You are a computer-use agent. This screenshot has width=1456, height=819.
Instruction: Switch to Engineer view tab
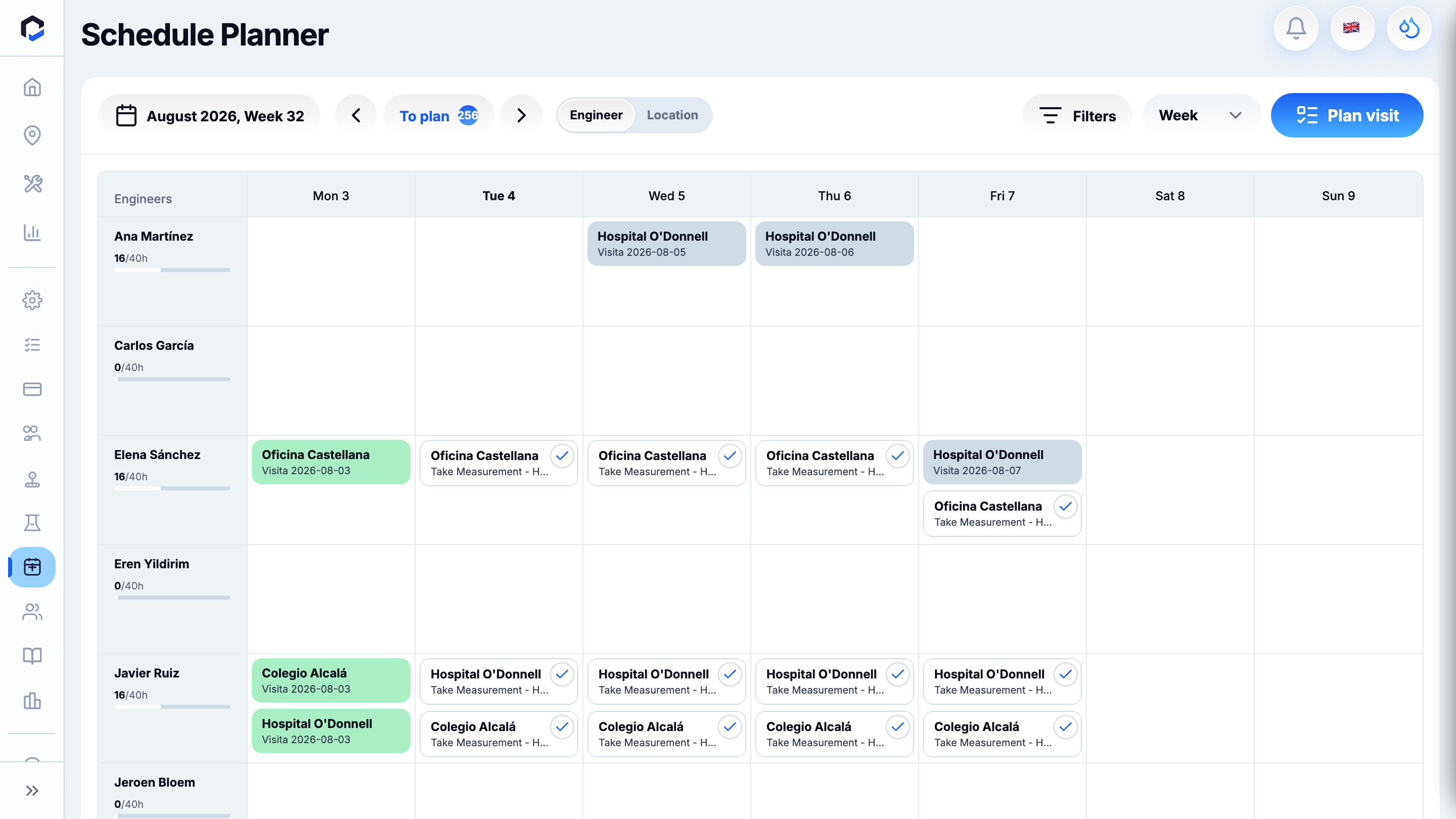tap(596, 115)
